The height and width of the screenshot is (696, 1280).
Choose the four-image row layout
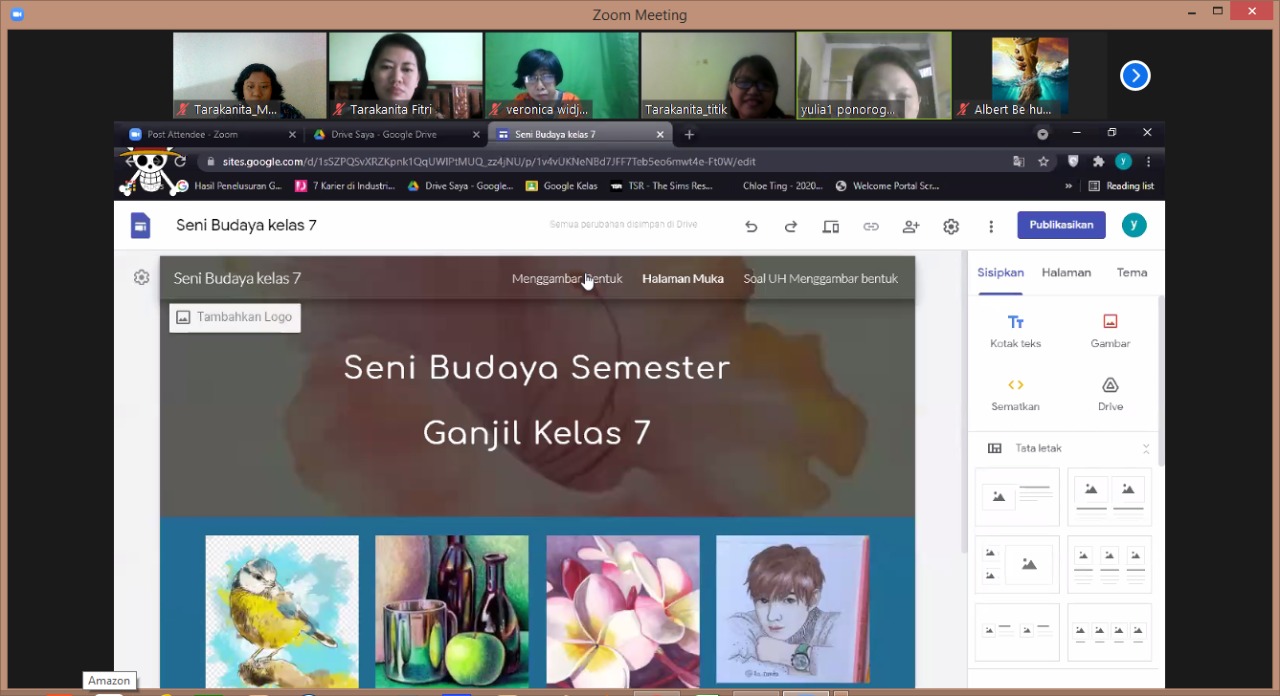point(1110,632)
